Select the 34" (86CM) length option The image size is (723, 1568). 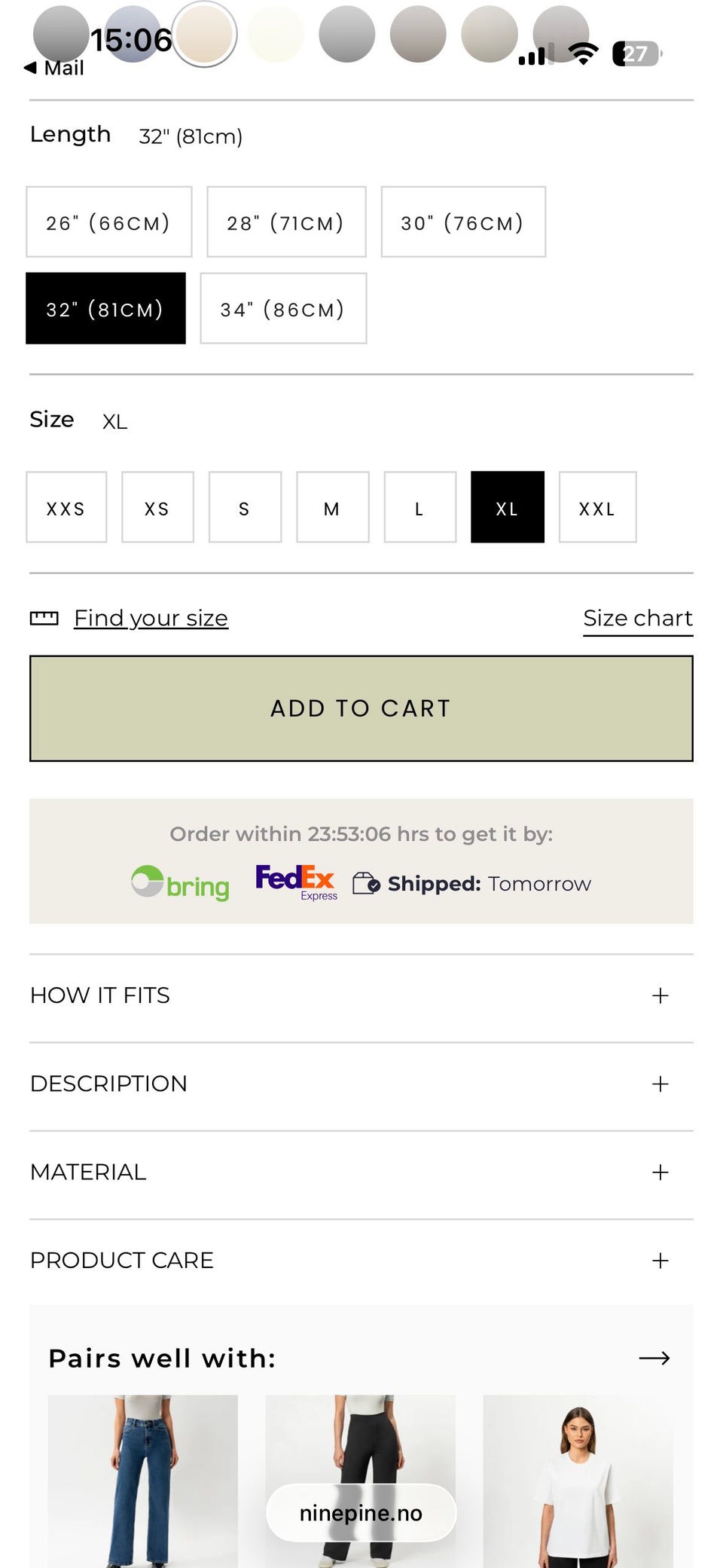click(x=283, y=309)
